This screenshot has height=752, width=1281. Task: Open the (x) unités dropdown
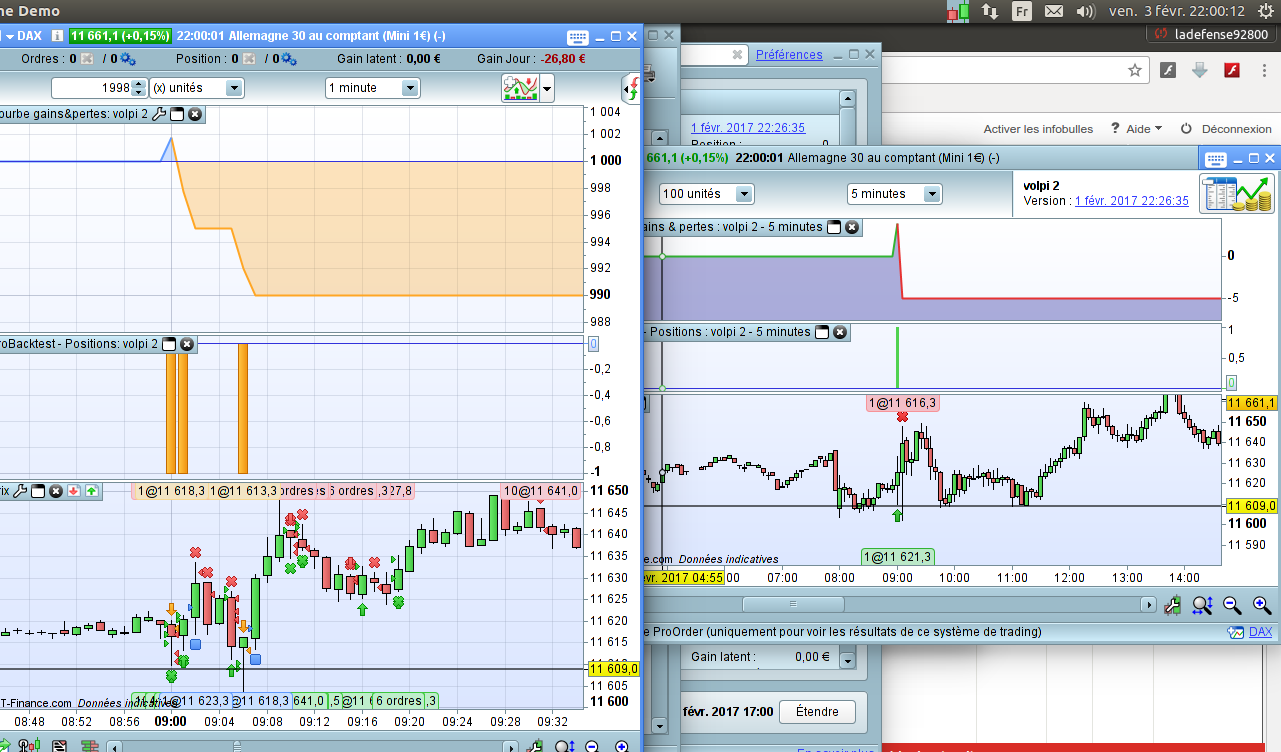pyautogui.click(x=196, y=88)
